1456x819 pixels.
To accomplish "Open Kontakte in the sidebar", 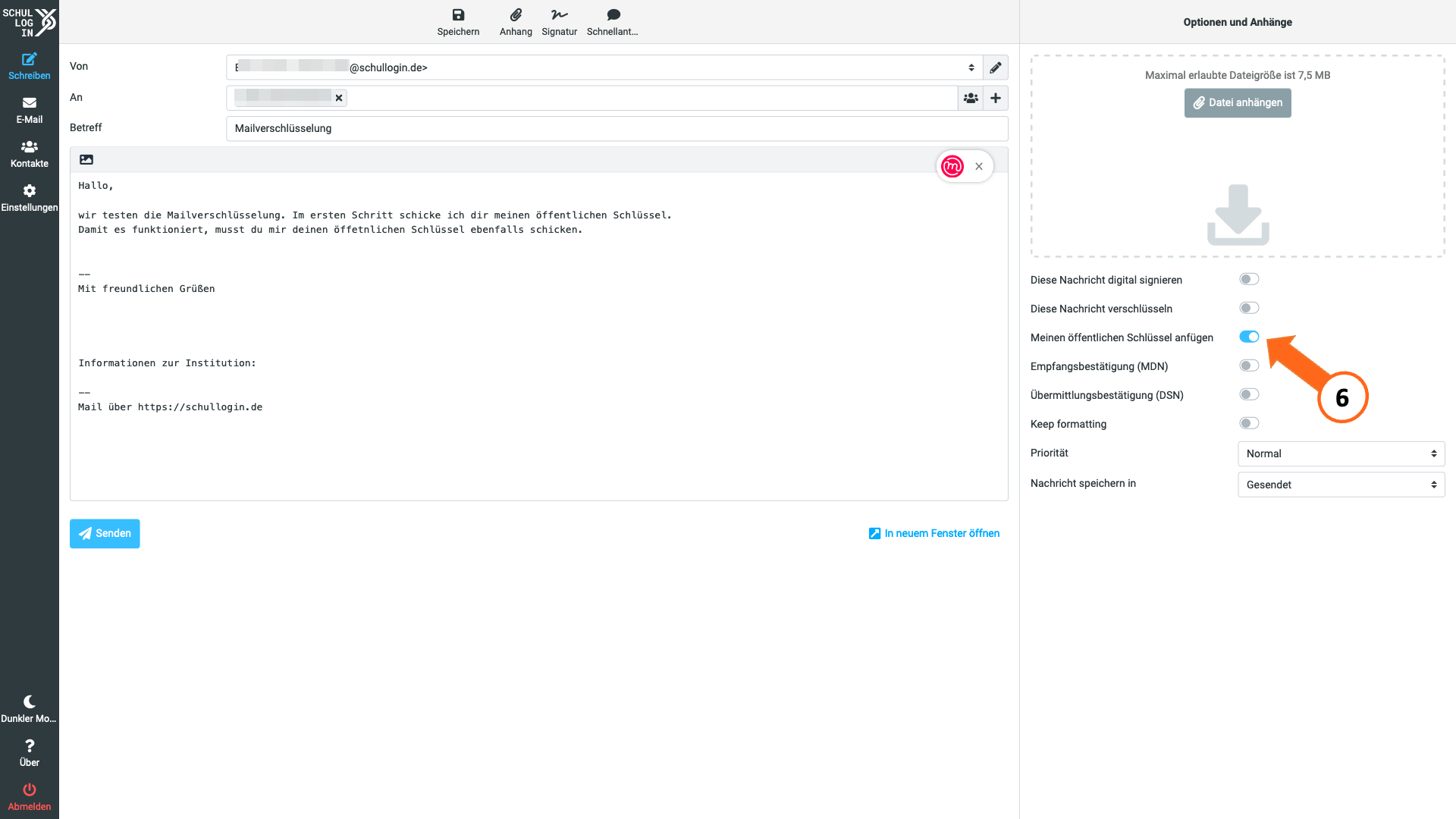I will [x=30, y=154].
